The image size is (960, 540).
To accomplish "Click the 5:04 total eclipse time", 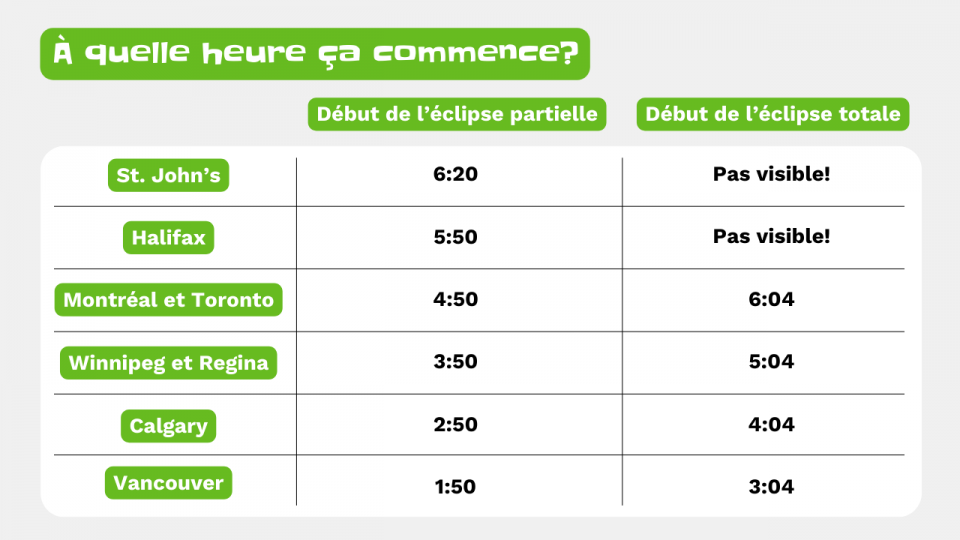I will pos(772,362).
